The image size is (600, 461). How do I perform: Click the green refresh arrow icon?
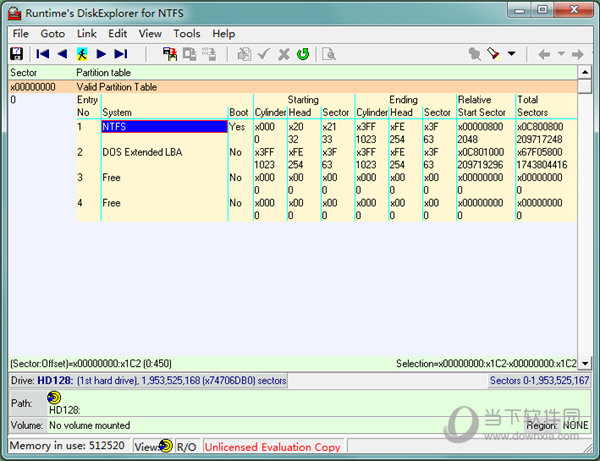tap(303, 54)
